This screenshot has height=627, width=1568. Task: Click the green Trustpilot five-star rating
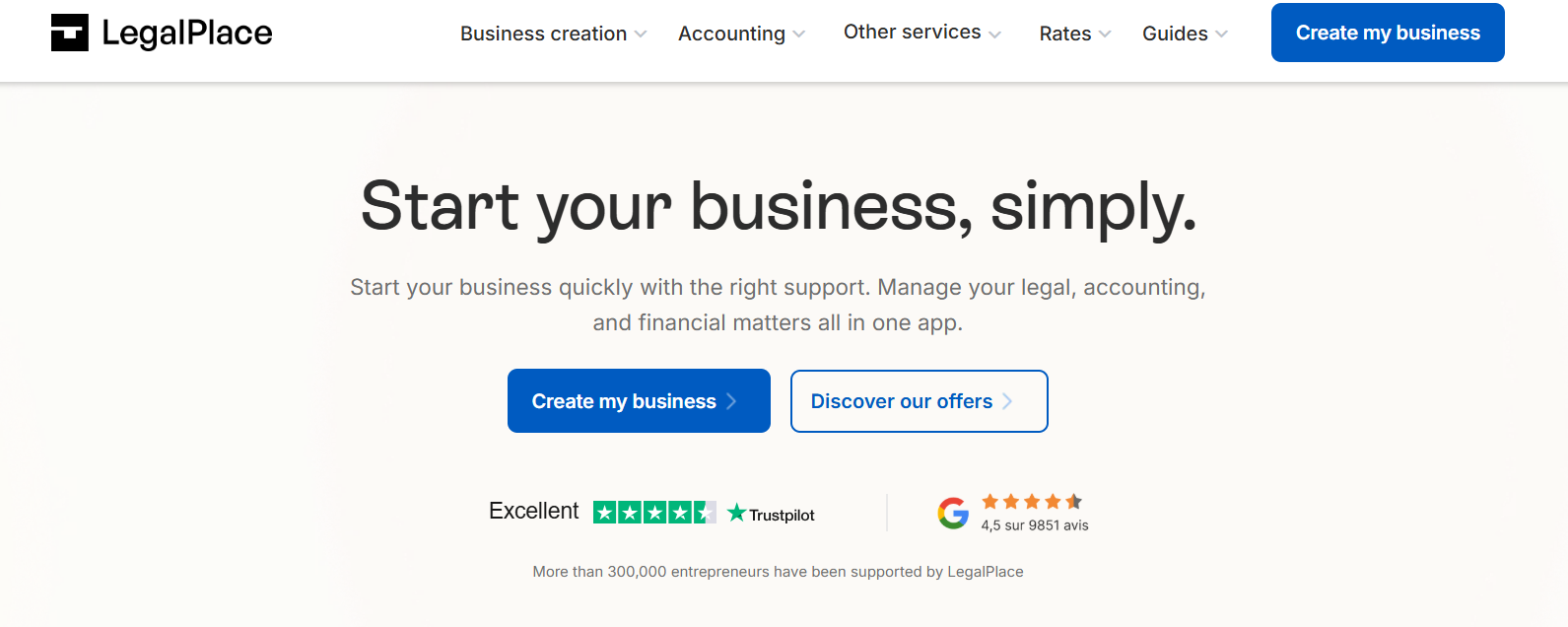(x=654, y=513)
